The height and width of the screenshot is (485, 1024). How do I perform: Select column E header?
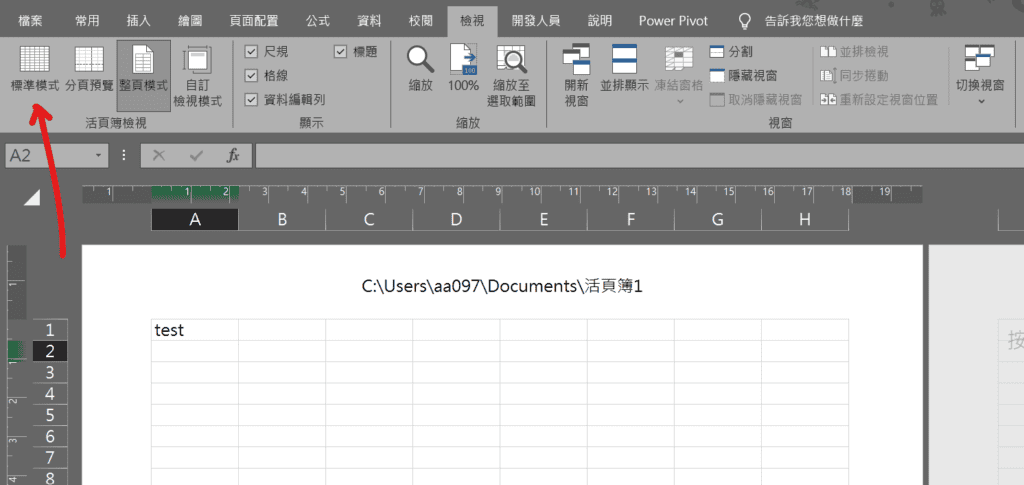[x=543, y=220]
